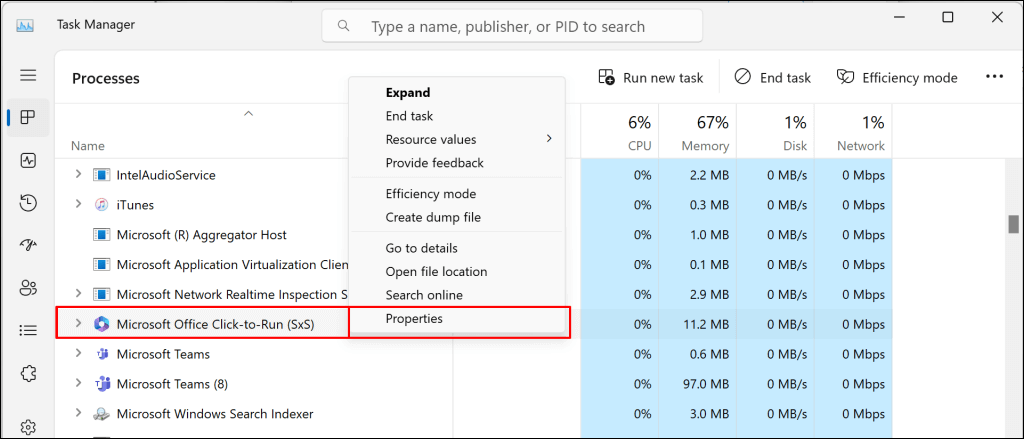Click the vertical scrollbar thumb
The height and width of the screenshot is (439, 1024).
pyautogui.click(x=1014, y=223)
